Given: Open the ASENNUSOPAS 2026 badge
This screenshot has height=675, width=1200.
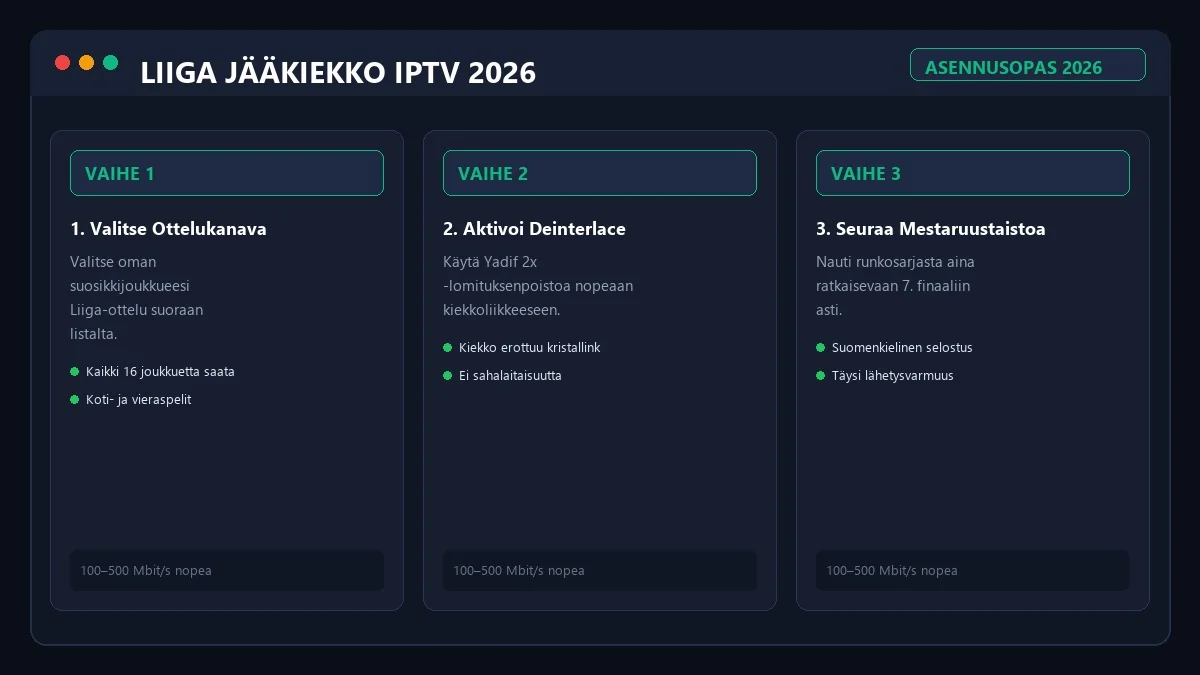Looking at the screenshot, I should [1027, 65].
